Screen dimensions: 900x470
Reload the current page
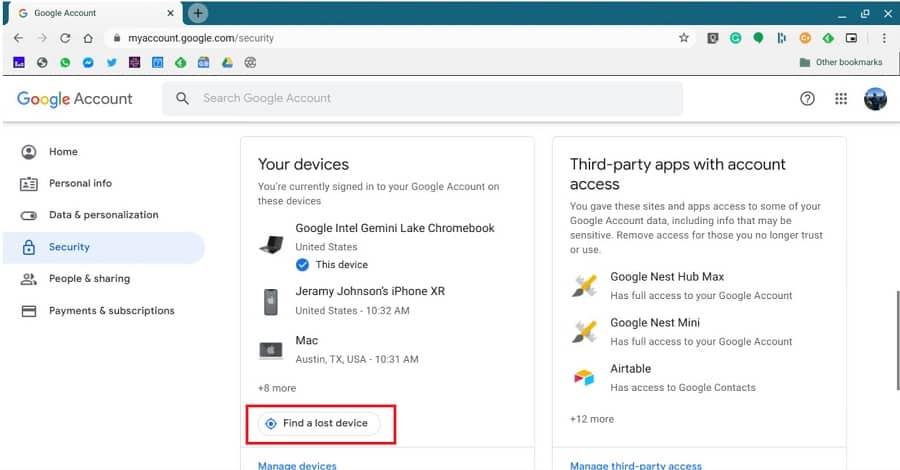point(65,38)
